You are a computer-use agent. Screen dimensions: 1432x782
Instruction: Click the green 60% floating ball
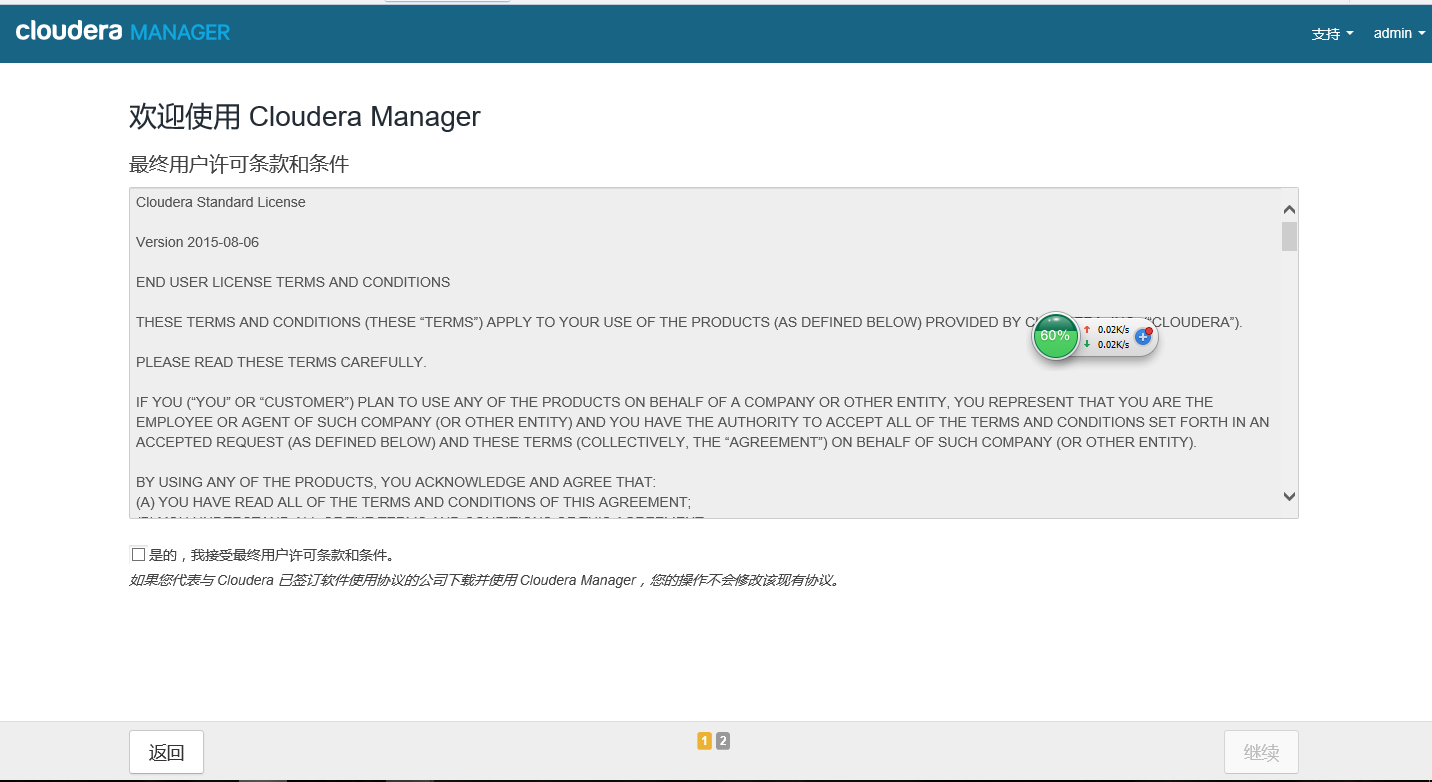pyautogui.click(x=1055, y=336)
